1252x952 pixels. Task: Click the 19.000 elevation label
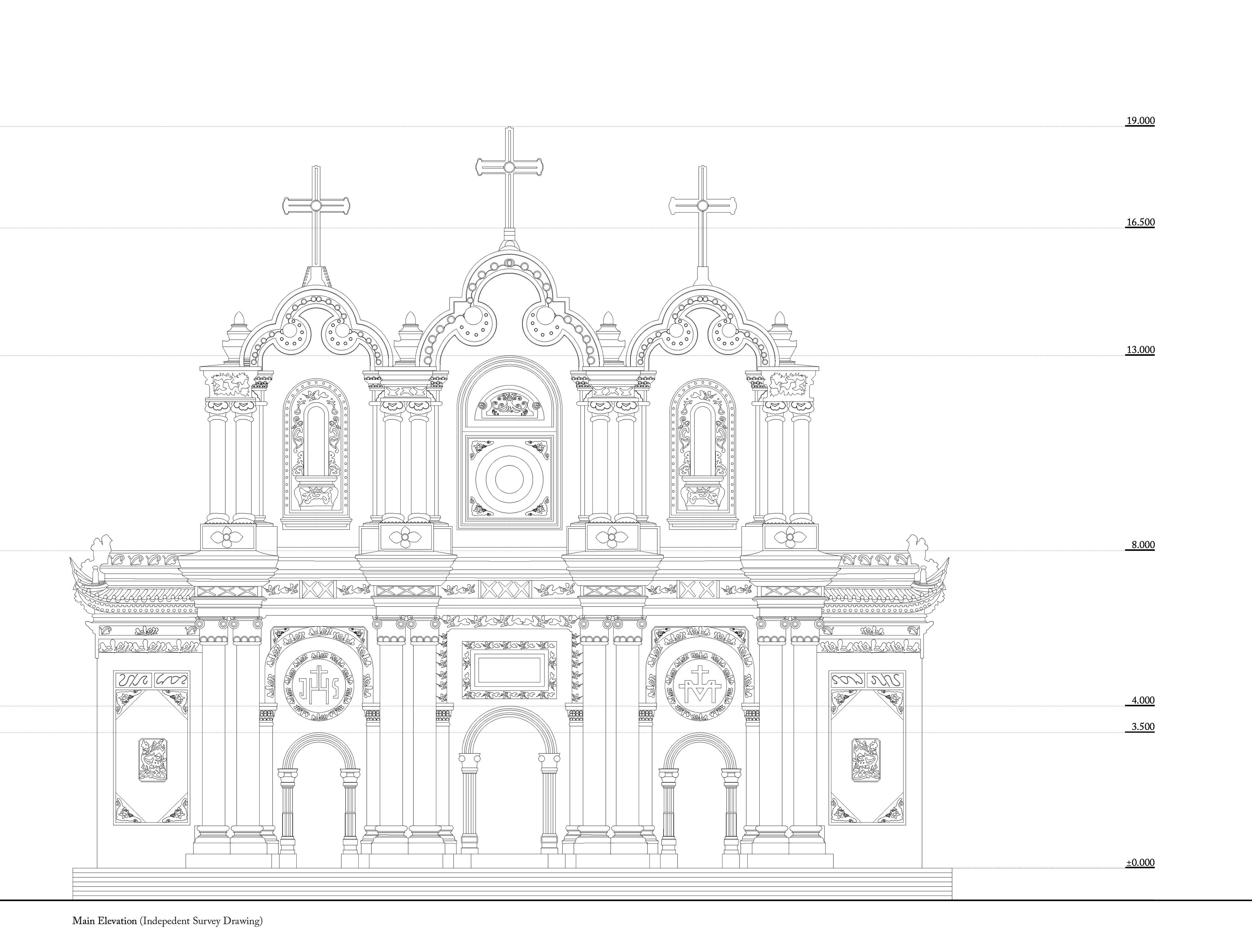pos(1140,121)
